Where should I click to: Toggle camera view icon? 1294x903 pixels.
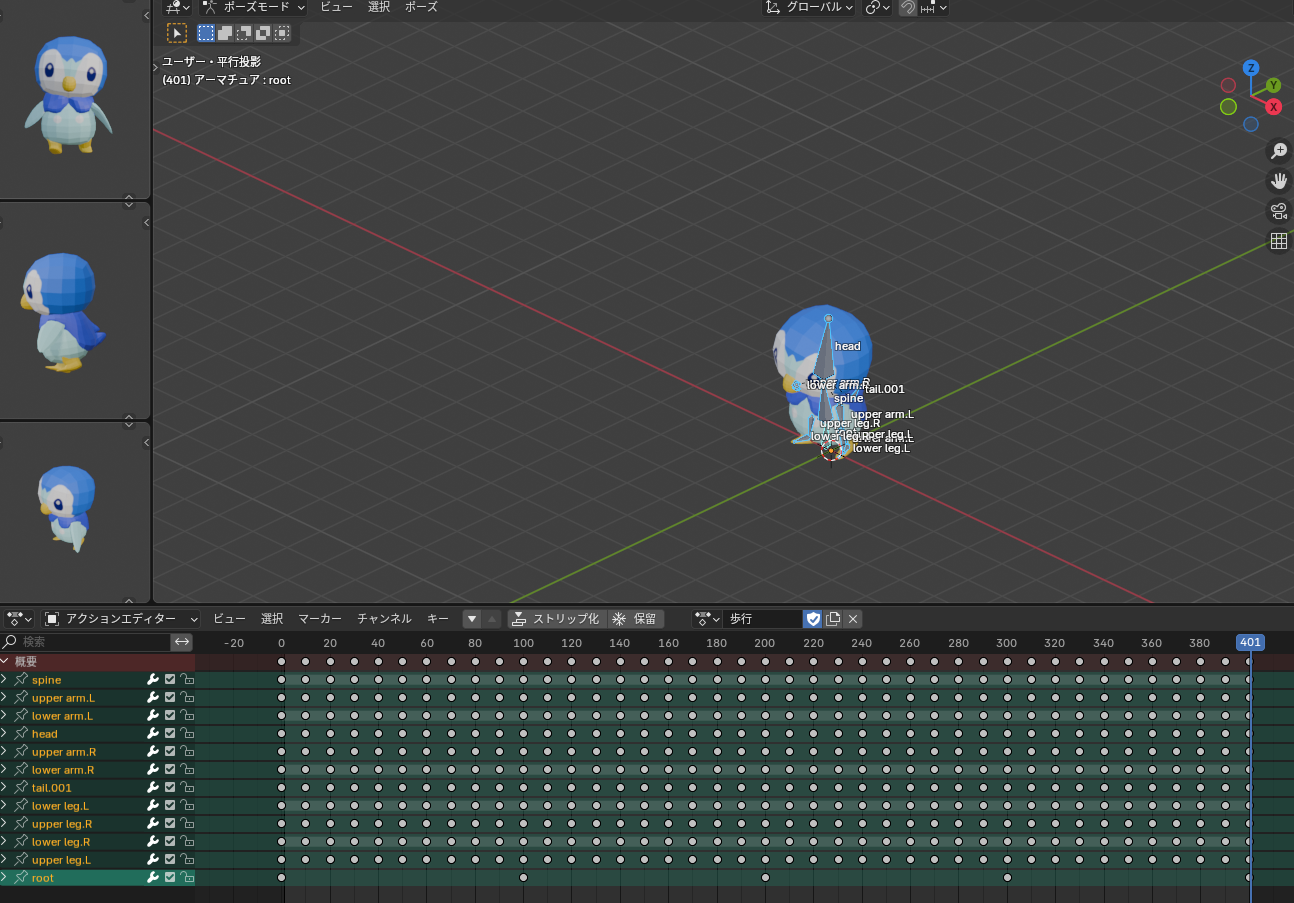pos(1278,211)
